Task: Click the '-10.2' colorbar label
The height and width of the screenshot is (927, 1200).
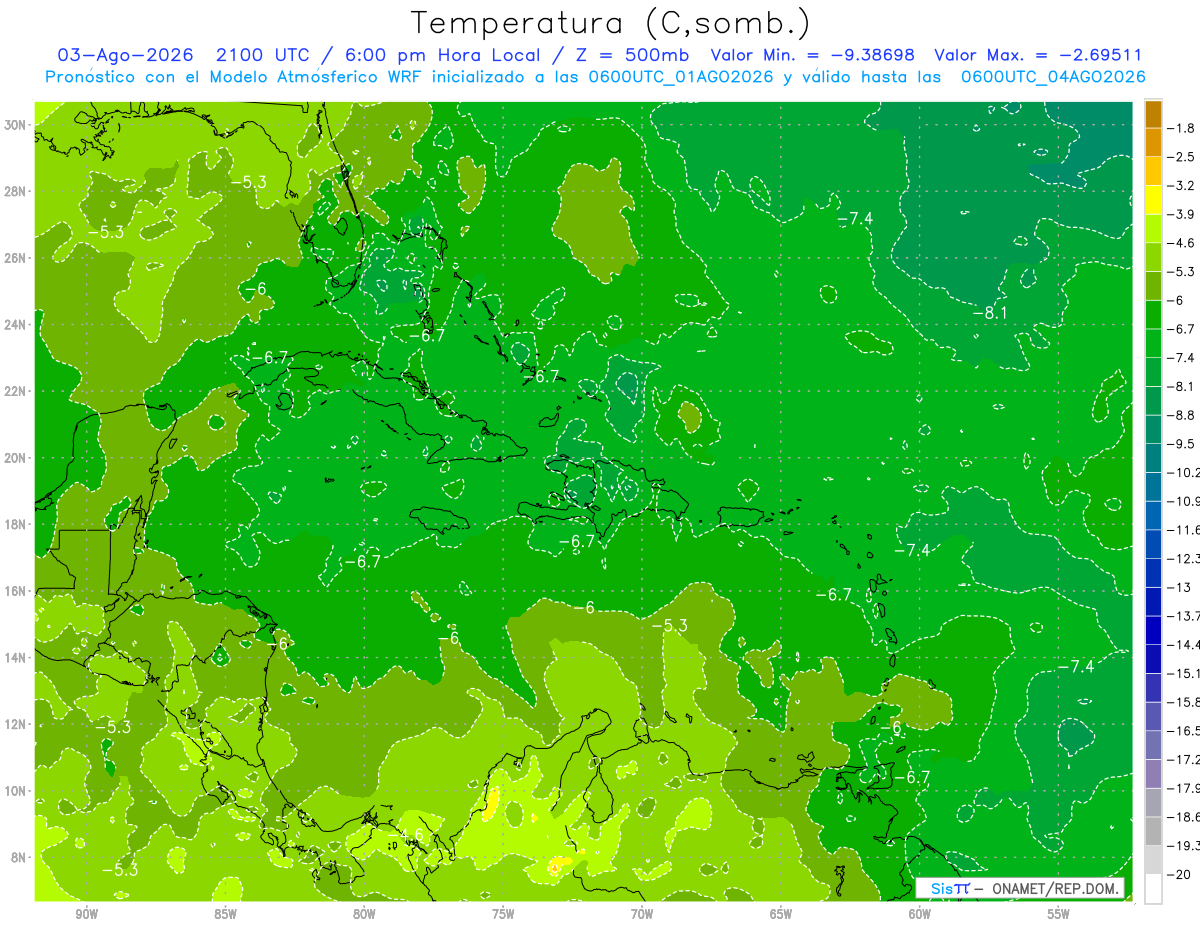Action: [x=1183, y=473]
